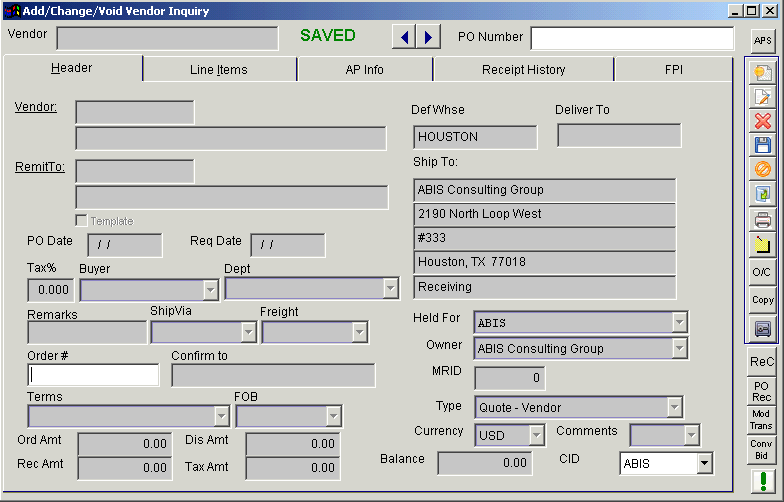Open the Receipt History tab
The image size is (784, 502).
tap(523, 70)
